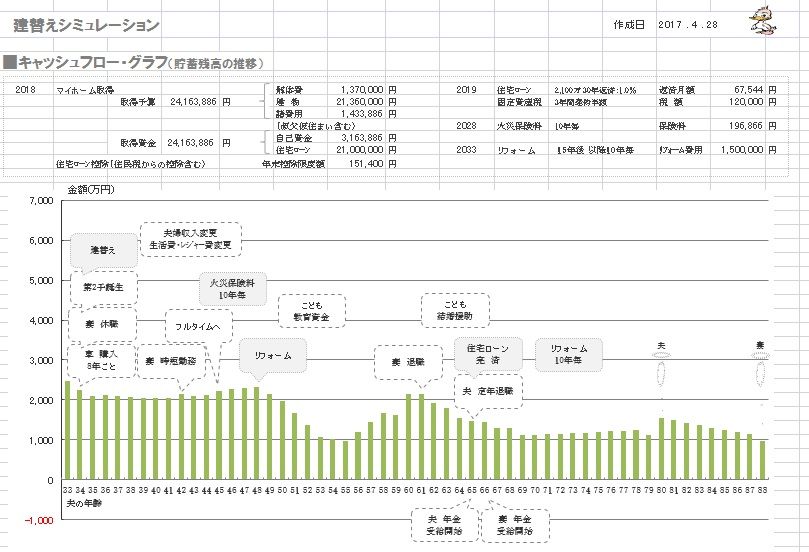Click the '住宅ローン控除(住民税からの控除含む)' cell

pyautogui.click(x=131, y=164)
